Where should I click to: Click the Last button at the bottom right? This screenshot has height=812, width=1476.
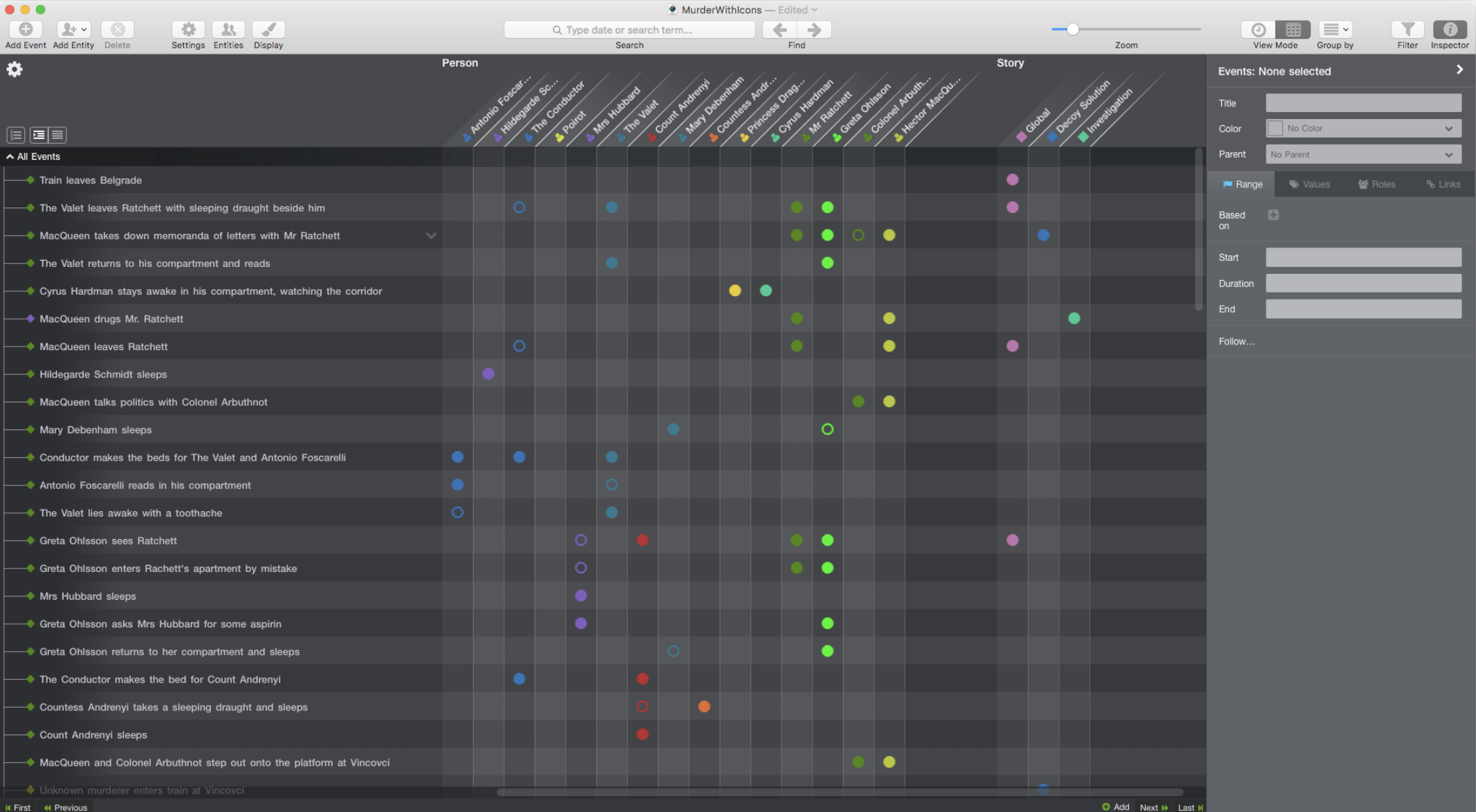point(1188,807)
